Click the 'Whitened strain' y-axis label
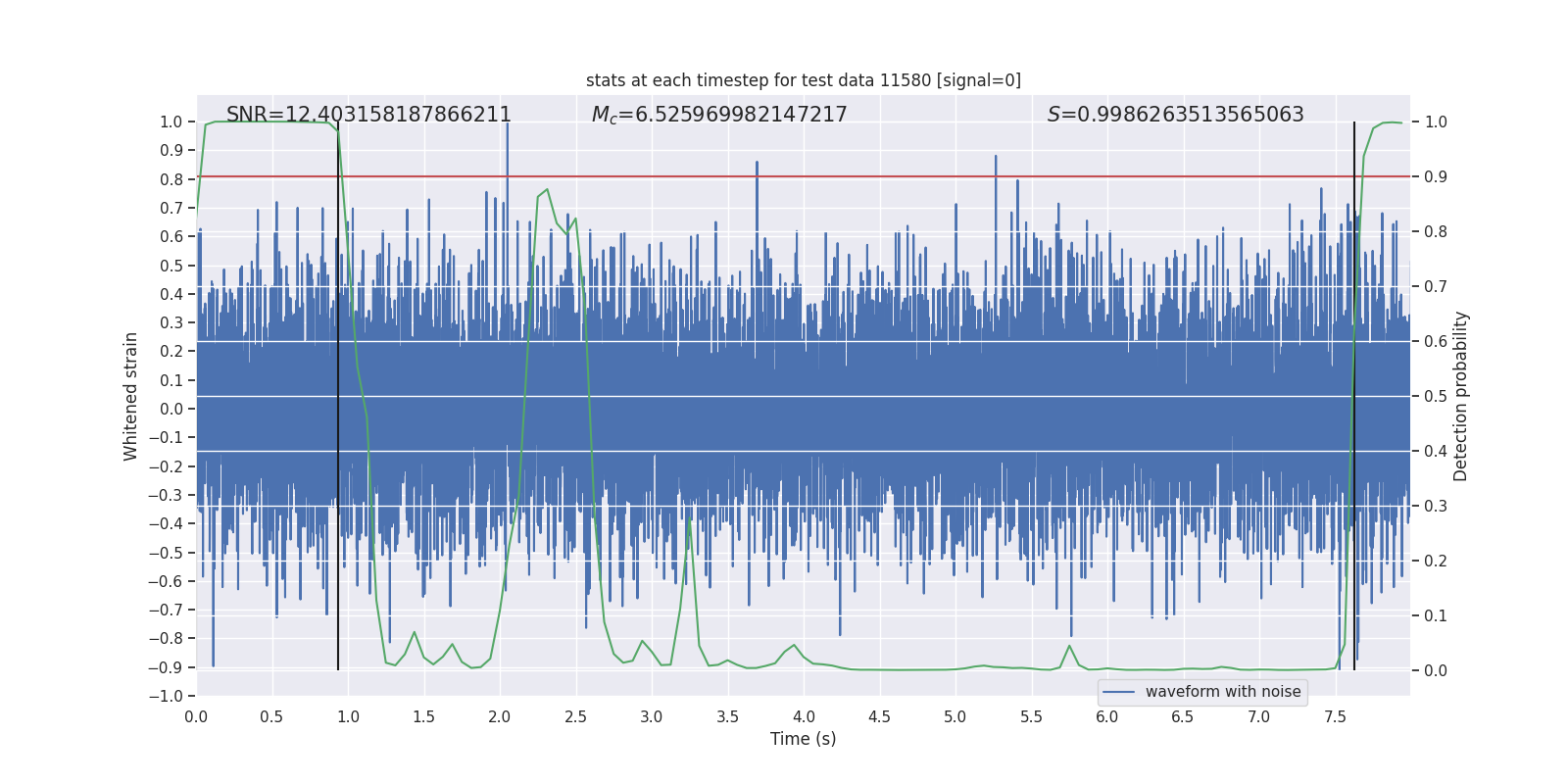This screenshot has height=784, width=1568. [x=131, y=396]
